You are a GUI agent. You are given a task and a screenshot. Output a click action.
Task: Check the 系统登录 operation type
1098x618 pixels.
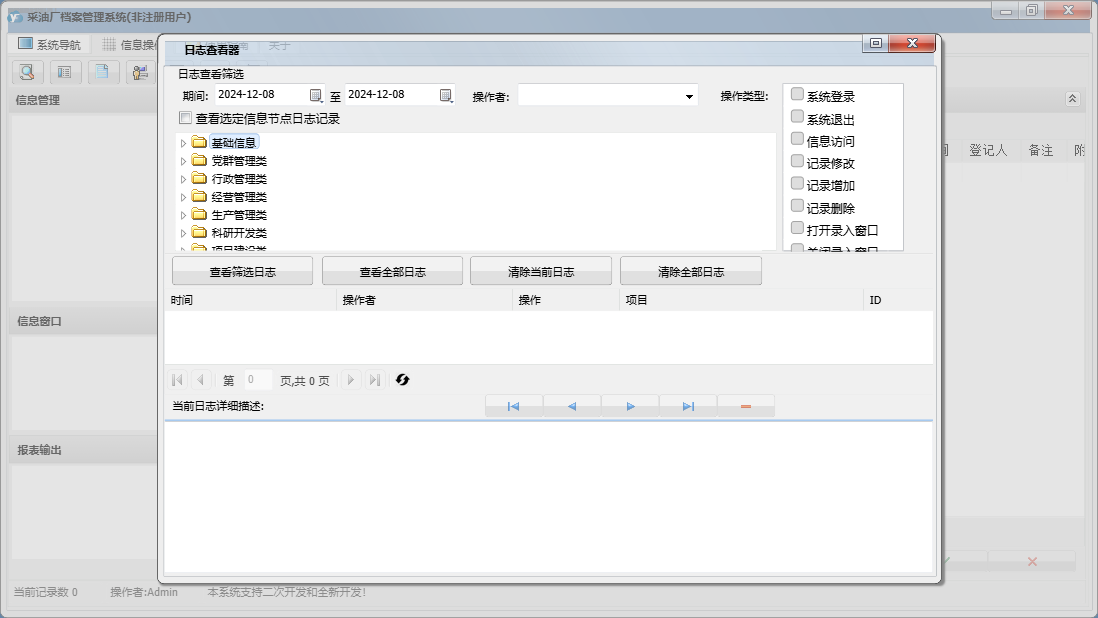coord(797,94)
